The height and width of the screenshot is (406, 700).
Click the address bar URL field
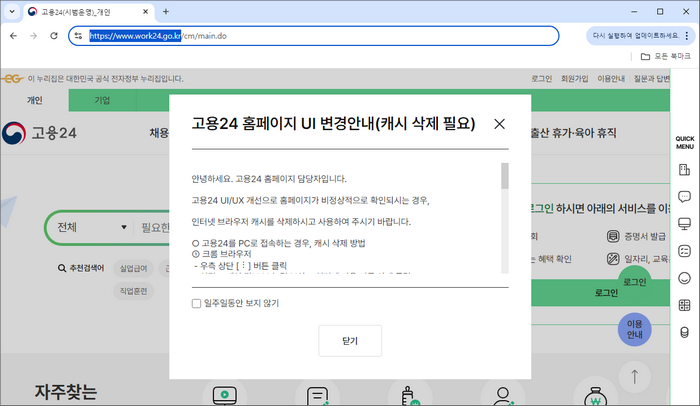(x=313, y=36)
